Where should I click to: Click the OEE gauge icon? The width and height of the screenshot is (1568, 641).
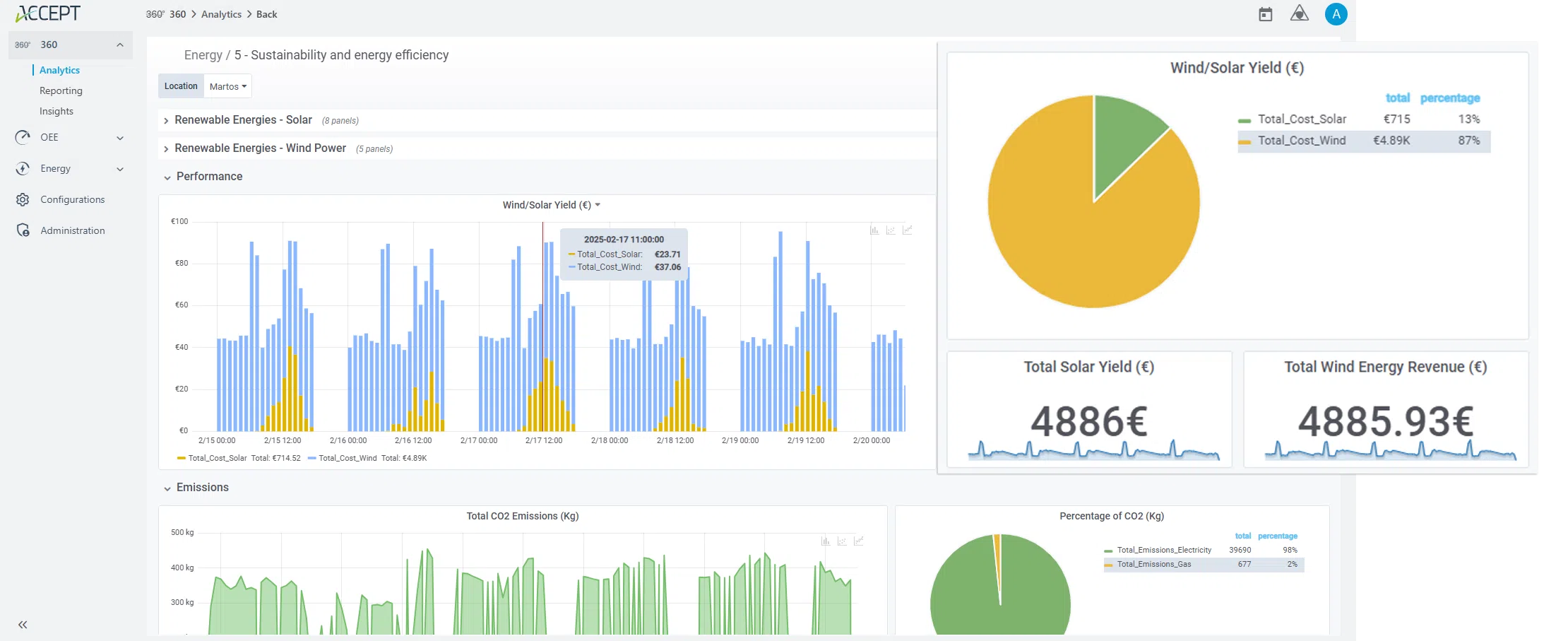coord(23,137)
